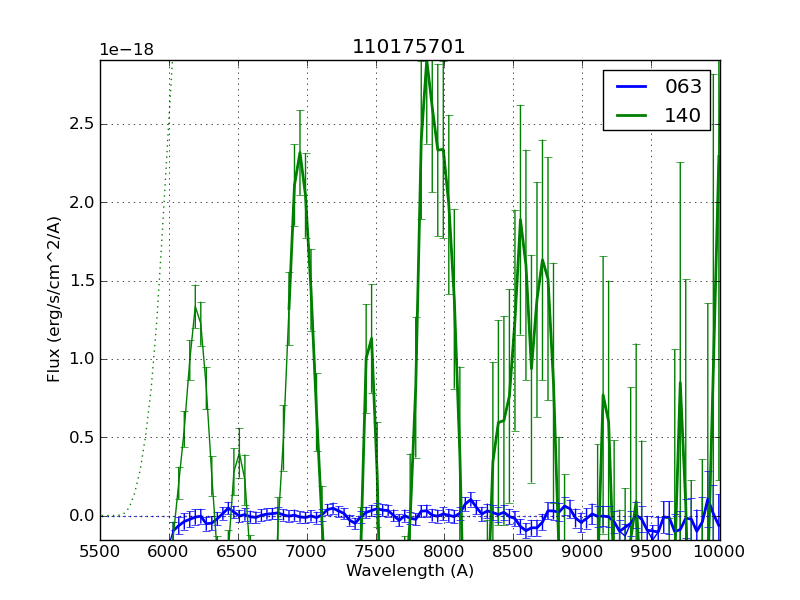Click the green peak top near 6200 wavelength
800x600 pixels.
[x=196, y=306]
